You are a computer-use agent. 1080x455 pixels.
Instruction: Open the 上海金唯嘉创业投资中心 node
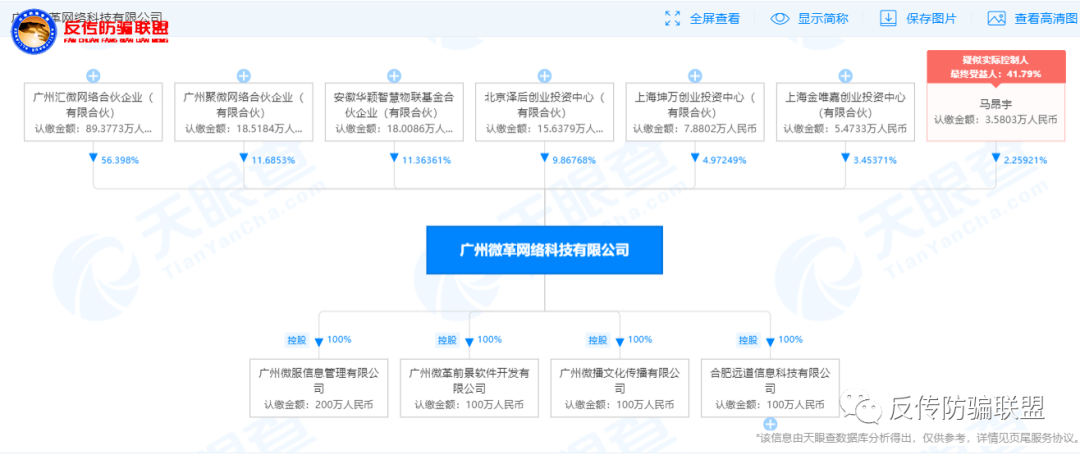(845, 112)
